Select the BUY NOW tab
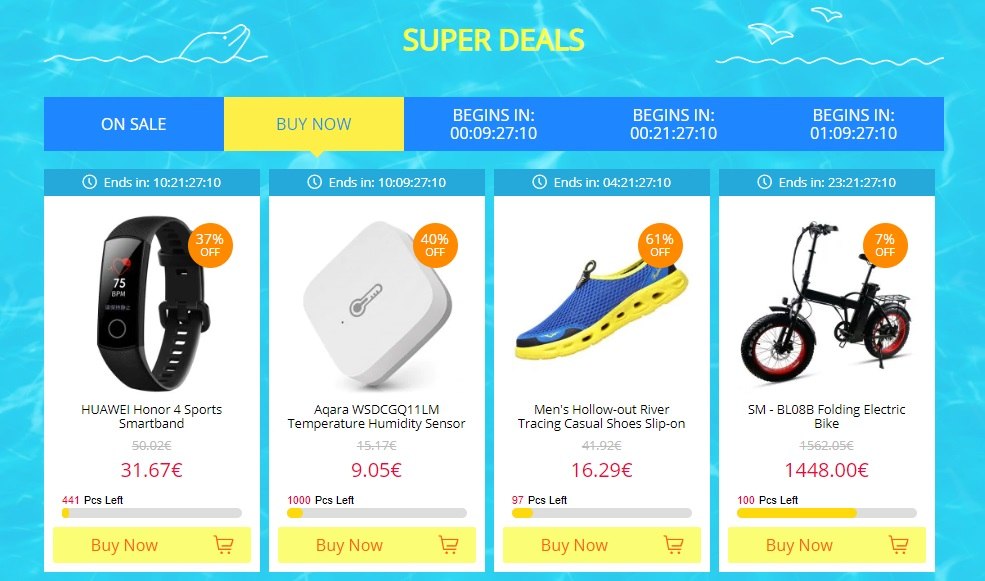The width and height of the screenshot is (985, 581). click(313, 124)
